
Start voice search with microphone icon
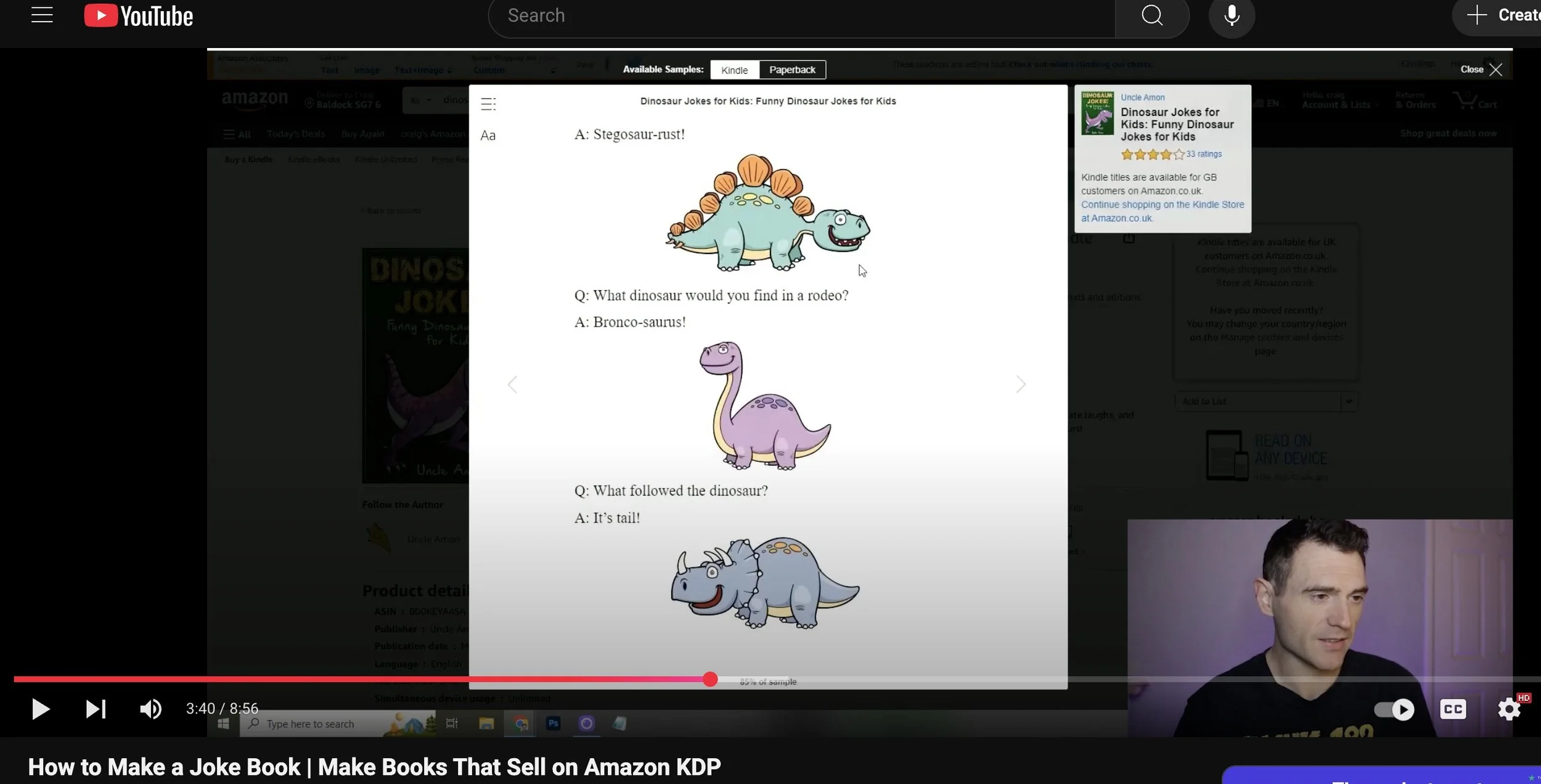1231,16
